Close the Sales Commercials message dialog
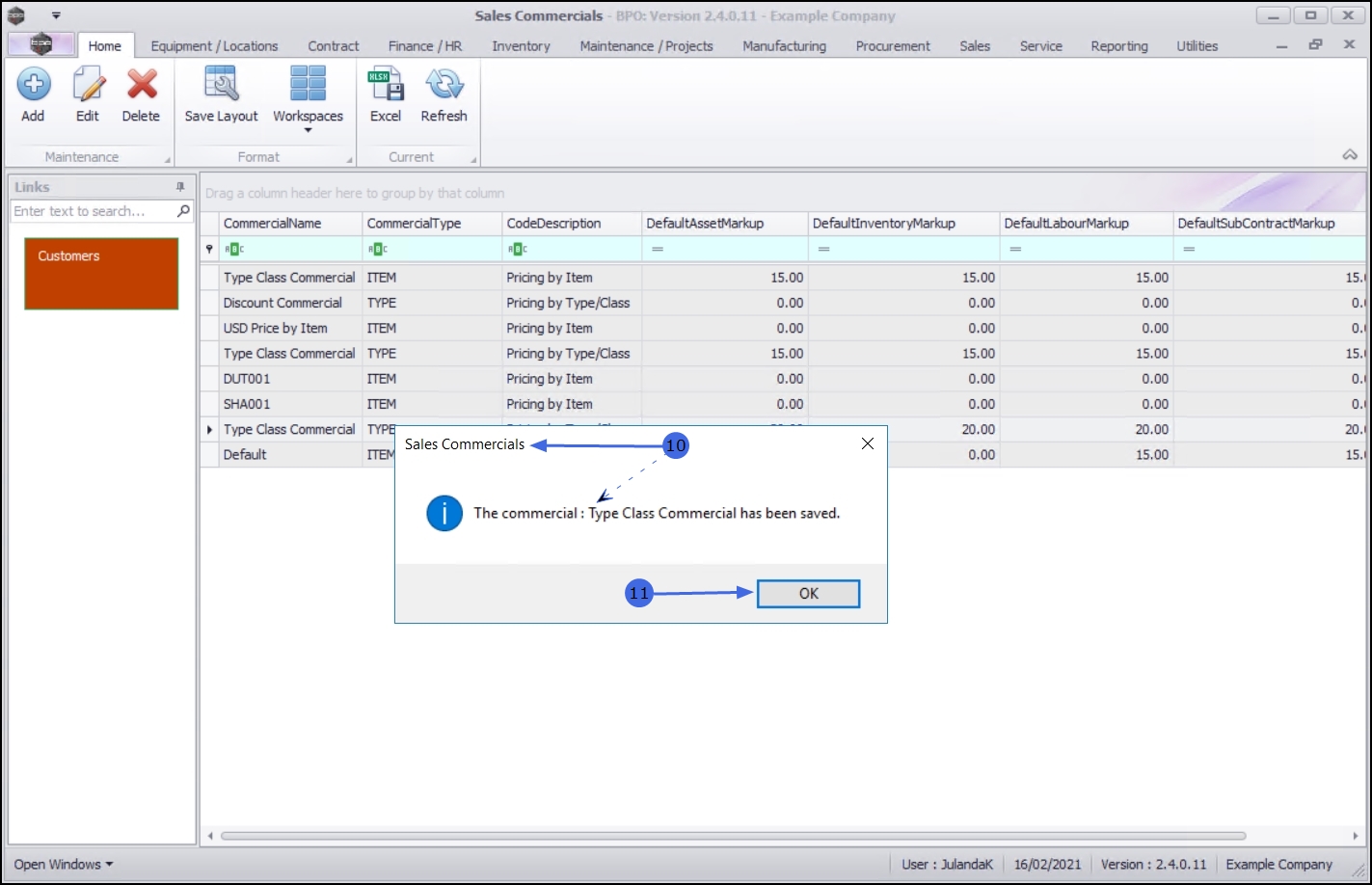Viewport: 1372px width, 885px height. 867,443
